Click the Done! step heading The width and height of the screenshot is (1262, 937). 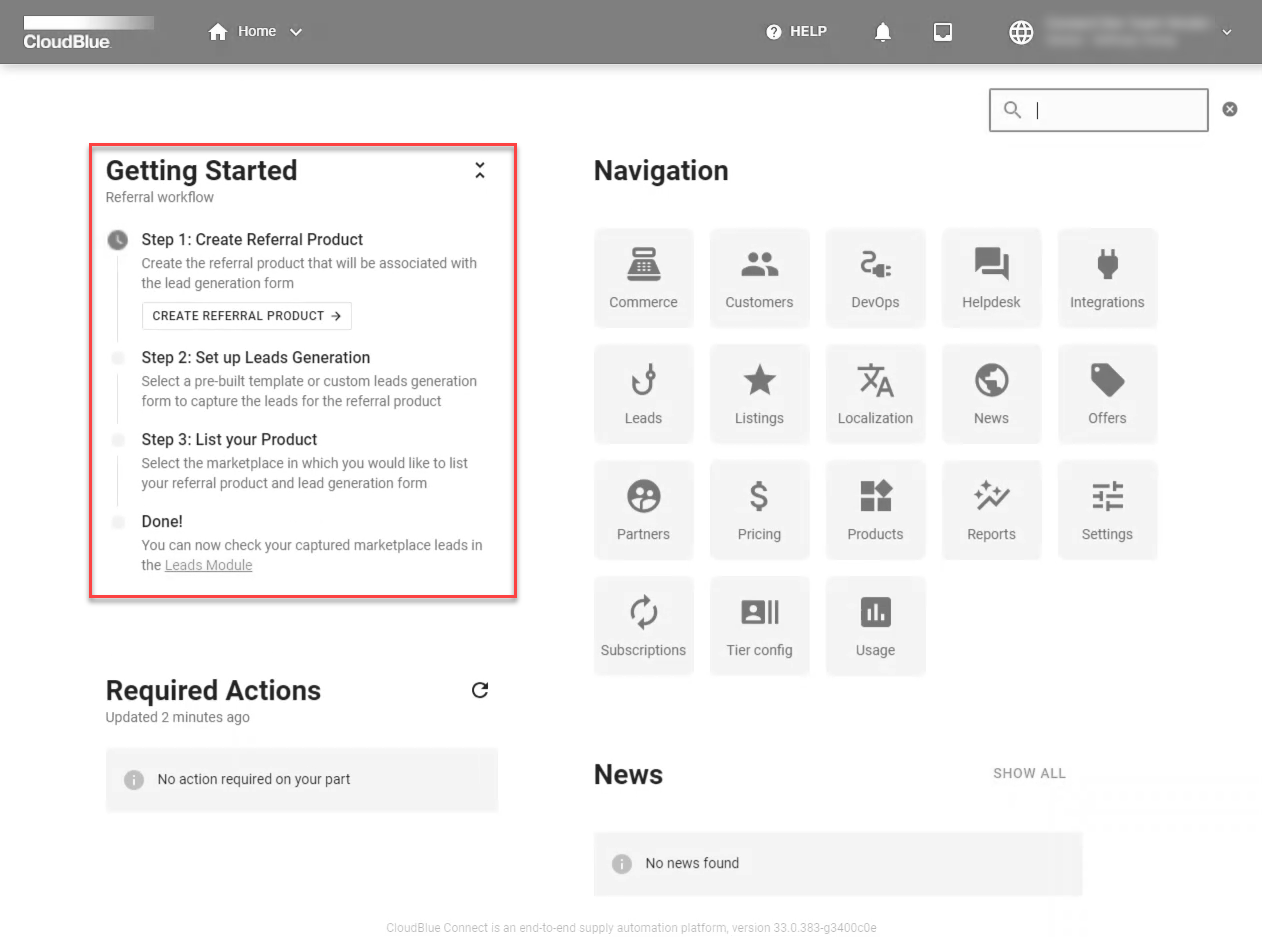(162, 522)
